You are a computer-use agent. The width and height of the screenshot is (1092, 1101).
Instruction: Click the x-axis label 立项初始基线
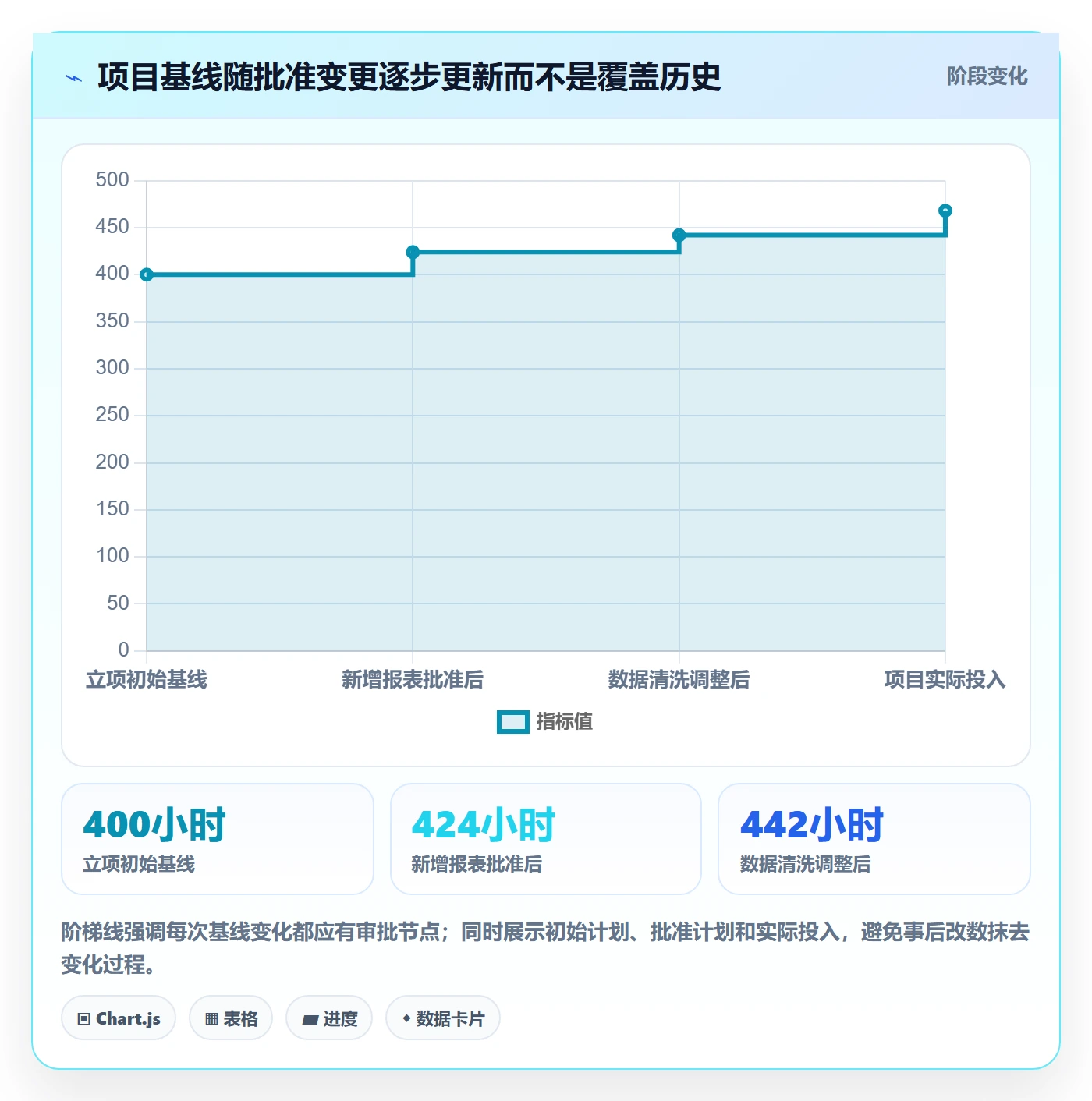click(147, 680)
